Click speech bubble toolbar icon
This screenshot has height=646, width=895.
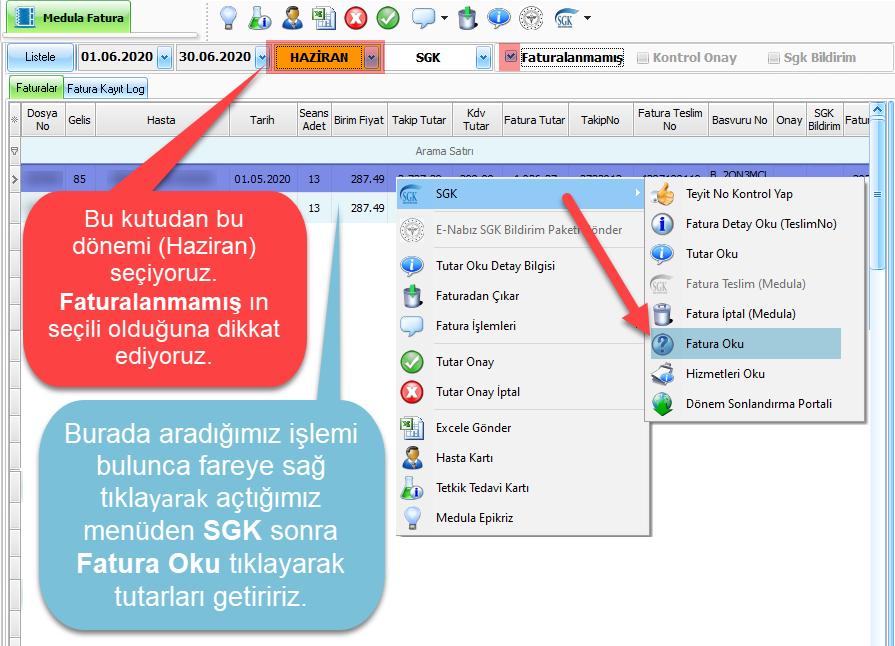coord(424,18)
